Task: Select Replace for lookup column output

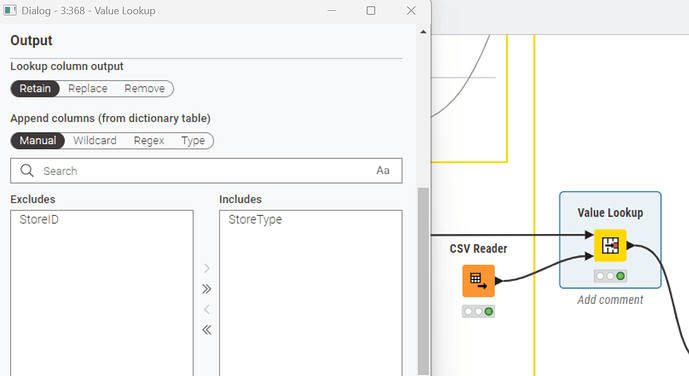Action: coord(88,89)
